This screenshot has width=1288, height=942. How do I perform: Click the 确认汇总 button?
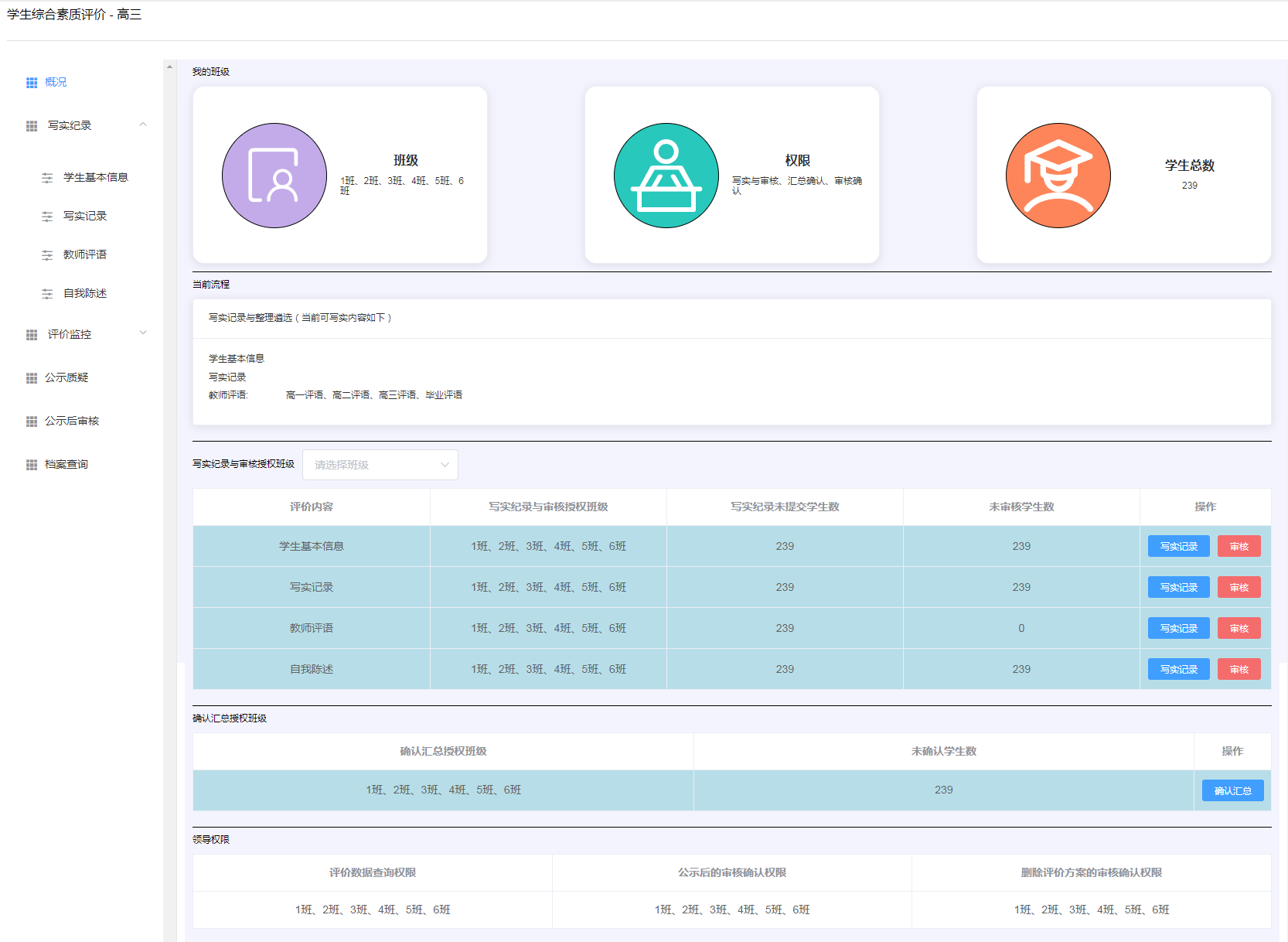[x=1233, y=790]
